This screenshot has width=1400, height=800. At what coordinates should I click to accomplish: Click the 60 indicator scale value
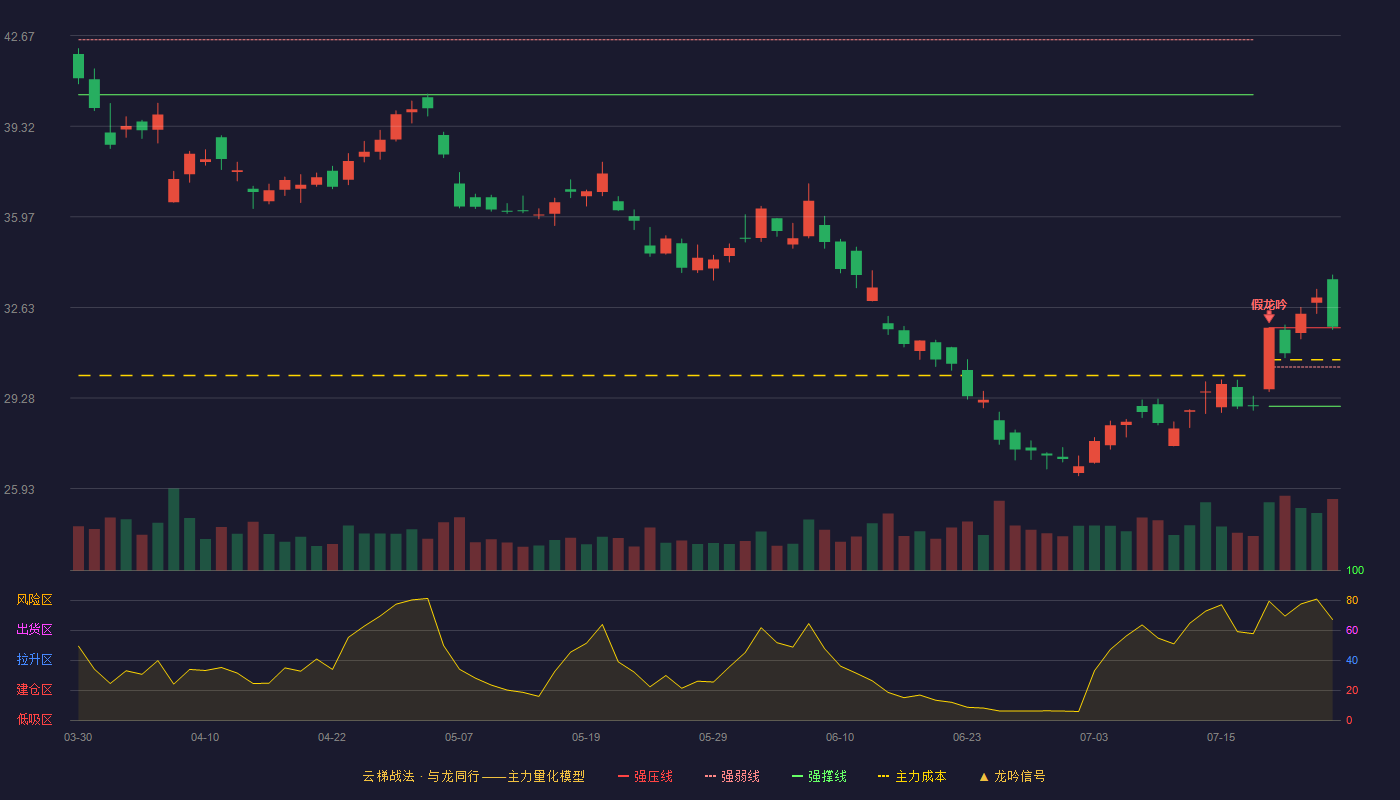pos(1352,630)
